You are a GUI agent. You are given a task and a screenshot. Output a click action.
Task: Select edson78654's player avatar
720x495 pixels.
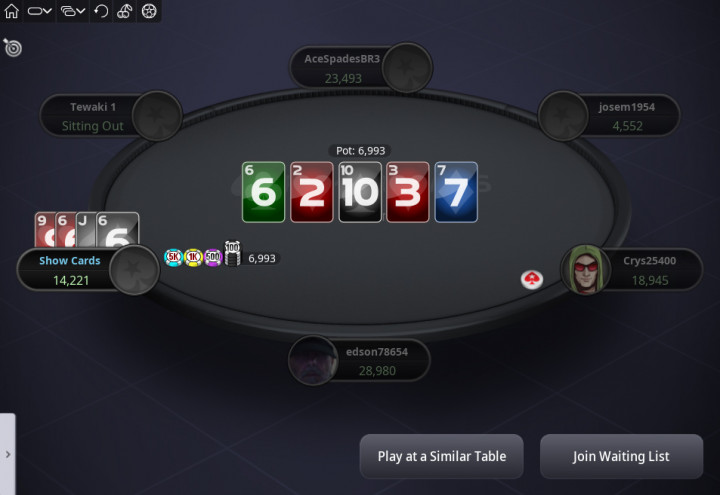[313, 360]
